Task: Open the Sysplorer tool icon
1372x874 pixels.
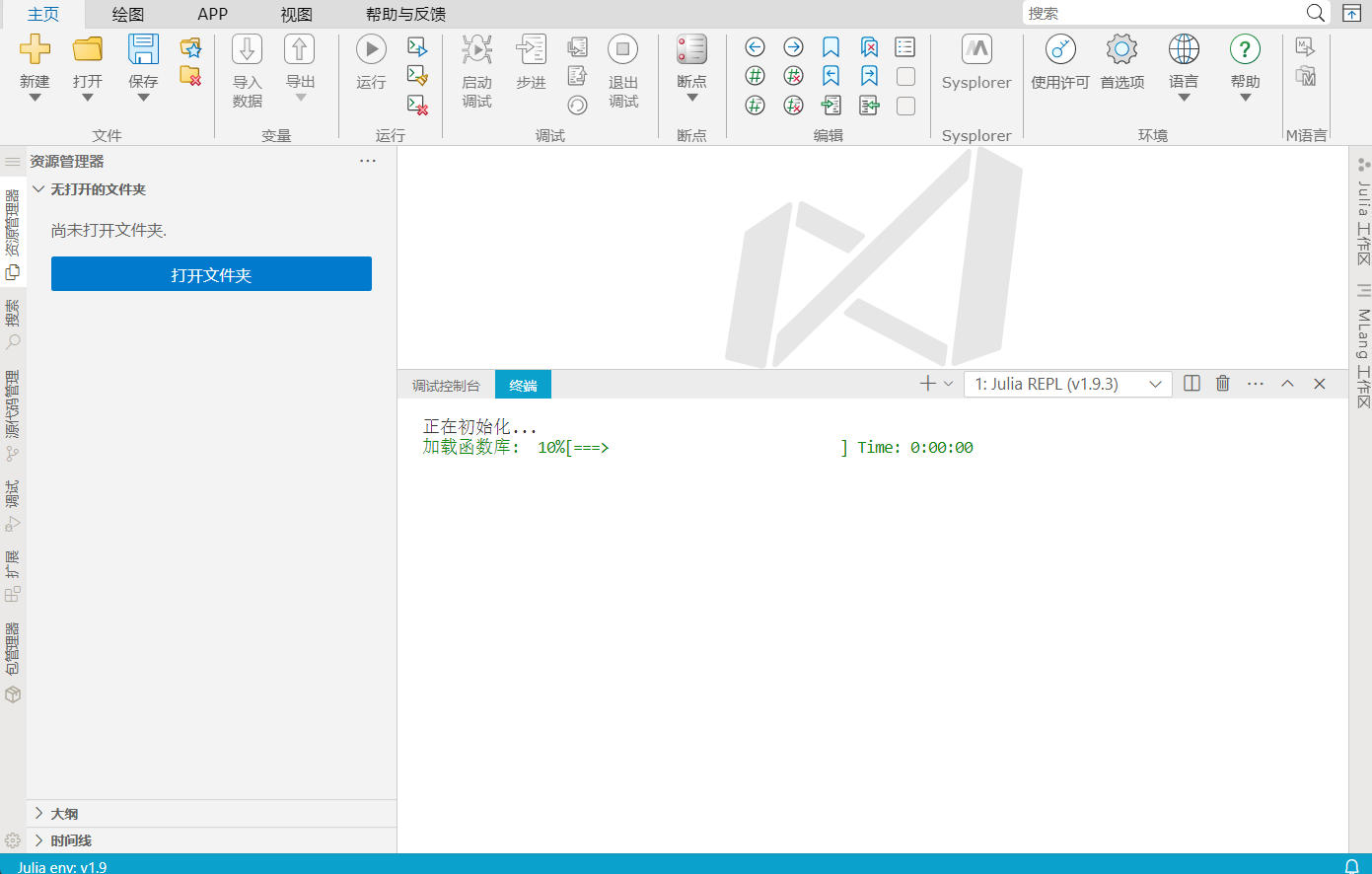Action: [976, 49]
